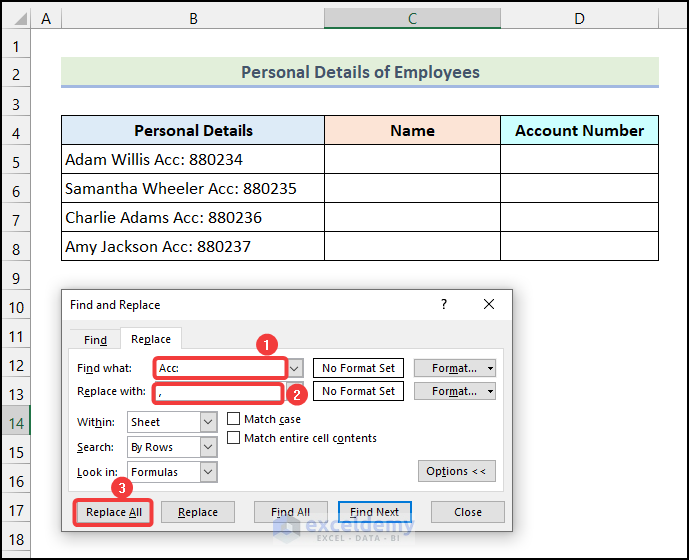Click the Find Next button
The width and height of the screenshot is (689, 560).
pyautogui.click(x=374, y=512)
